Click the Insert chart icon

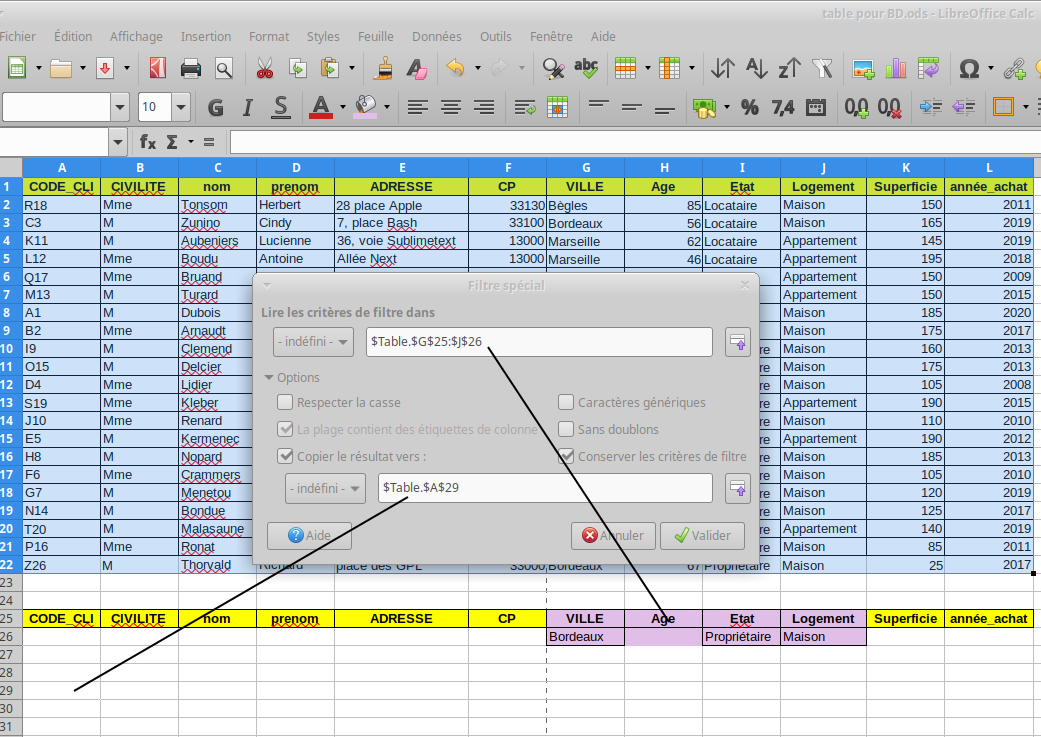tap(895, 69)
